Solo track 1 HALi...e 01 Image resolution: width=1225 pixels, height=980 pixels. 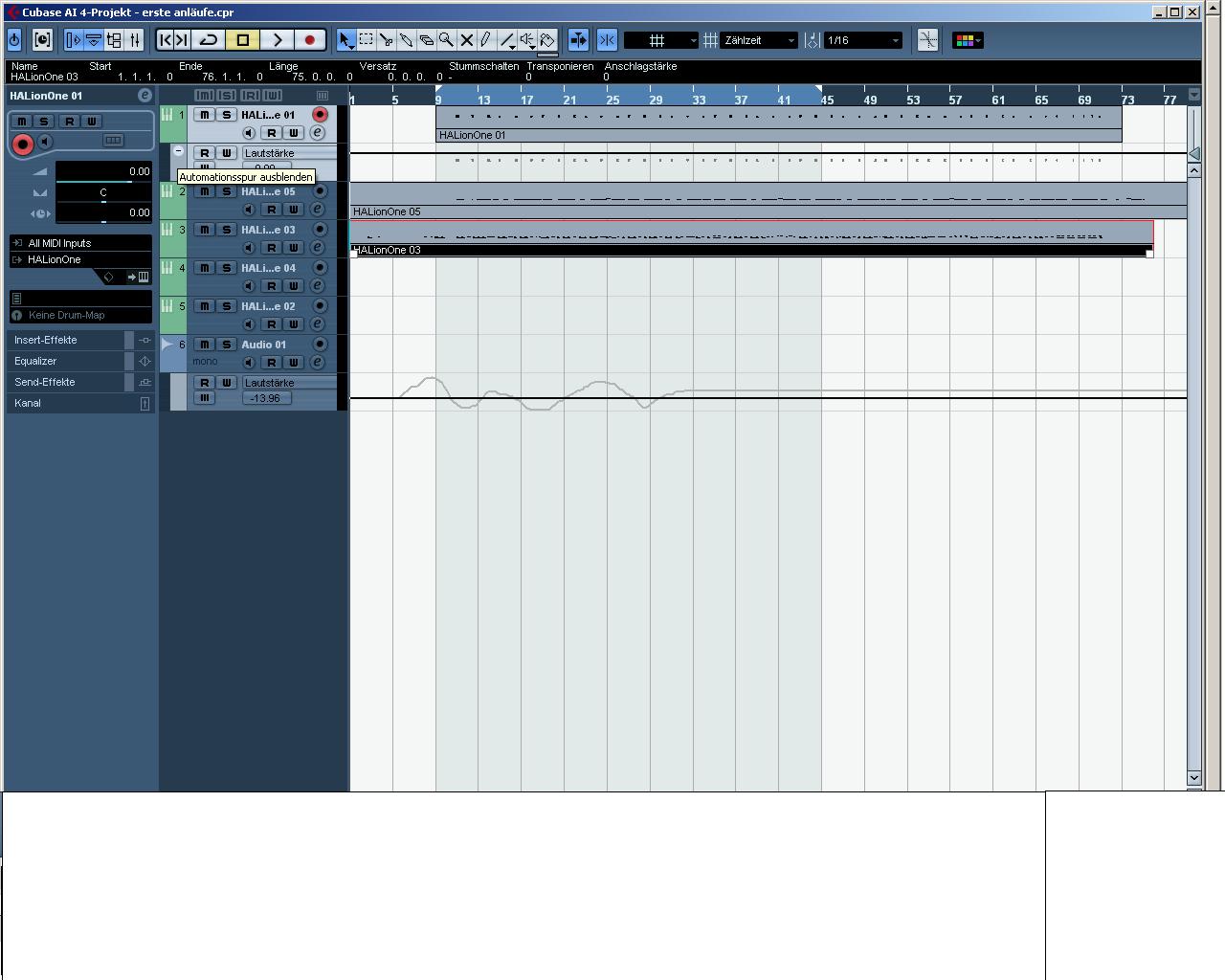(x=227, y=115)
